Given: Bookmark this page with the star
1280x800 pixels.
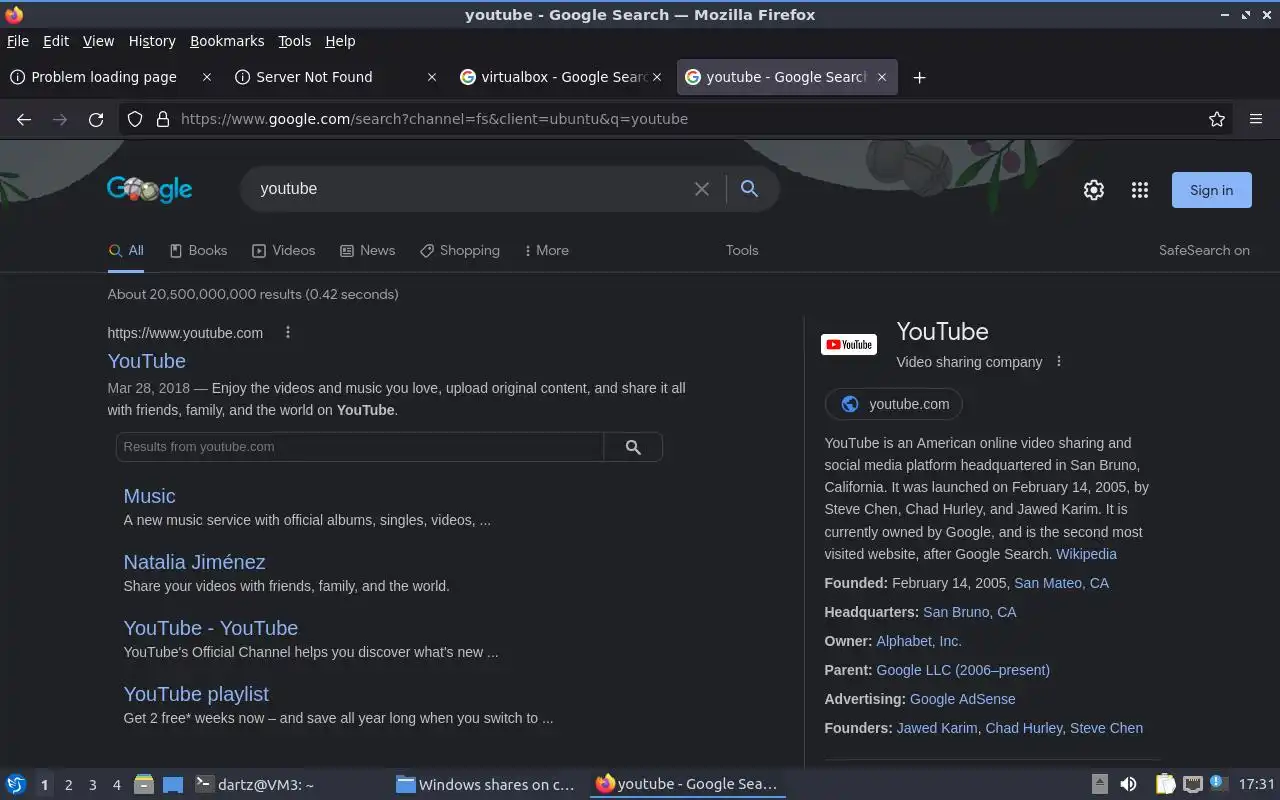Looking at the screenshot, I should (1217, 119).
